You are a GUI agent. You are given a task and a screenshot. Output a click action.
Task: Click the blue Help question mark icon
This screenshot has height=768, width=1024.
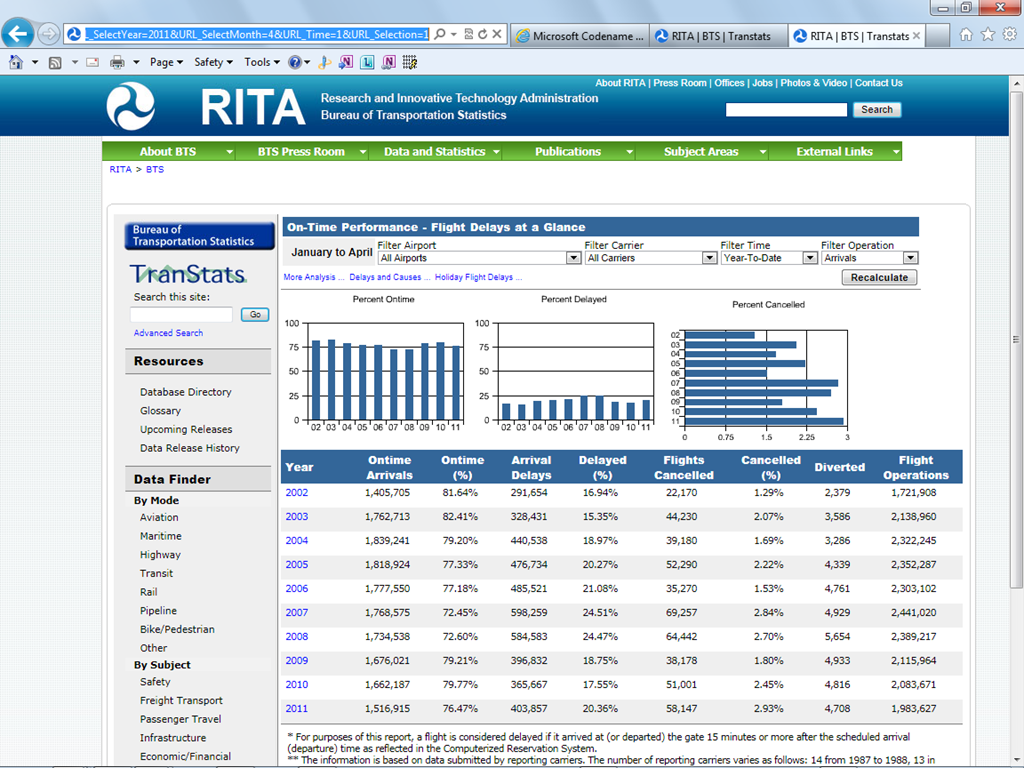click(x=296, y=62)
